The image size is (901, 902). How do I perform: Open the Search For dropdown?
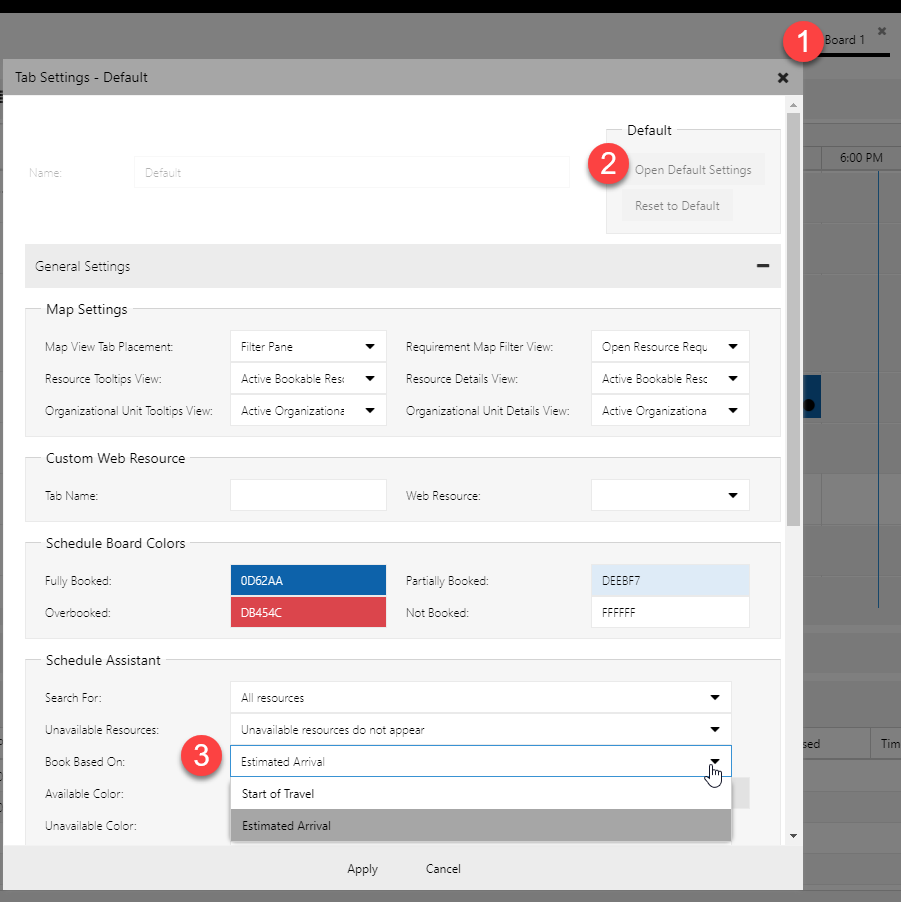pos(715,697)
